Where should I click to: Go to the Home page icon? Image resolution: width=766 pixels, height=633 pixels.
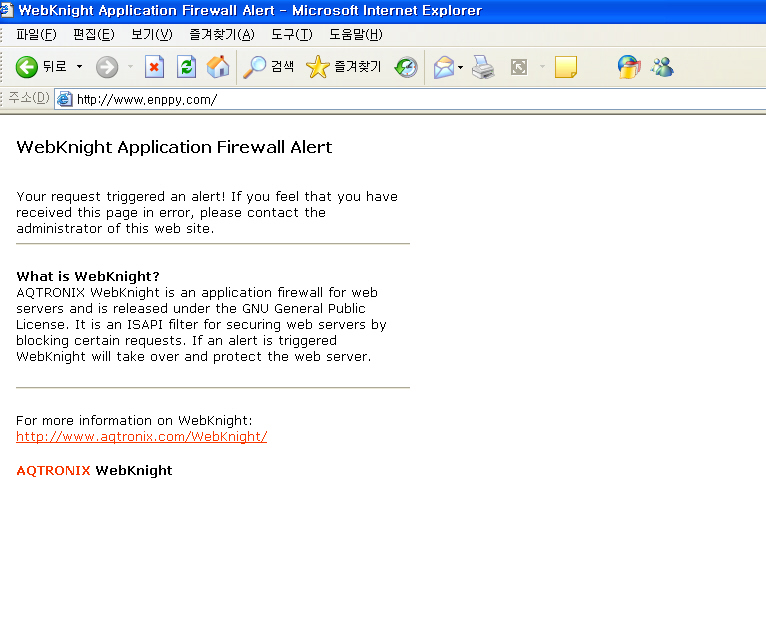coord(218,67)
